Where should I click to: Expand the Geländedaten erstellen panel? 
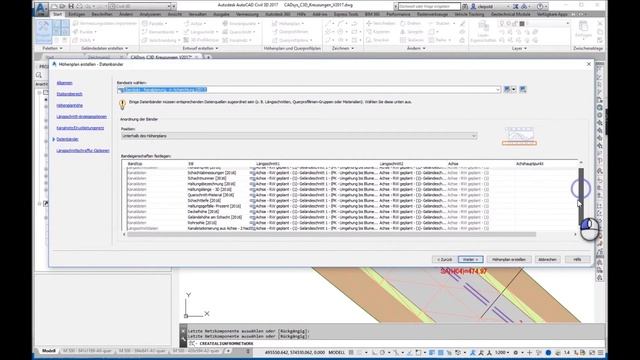tap(104, 48)
